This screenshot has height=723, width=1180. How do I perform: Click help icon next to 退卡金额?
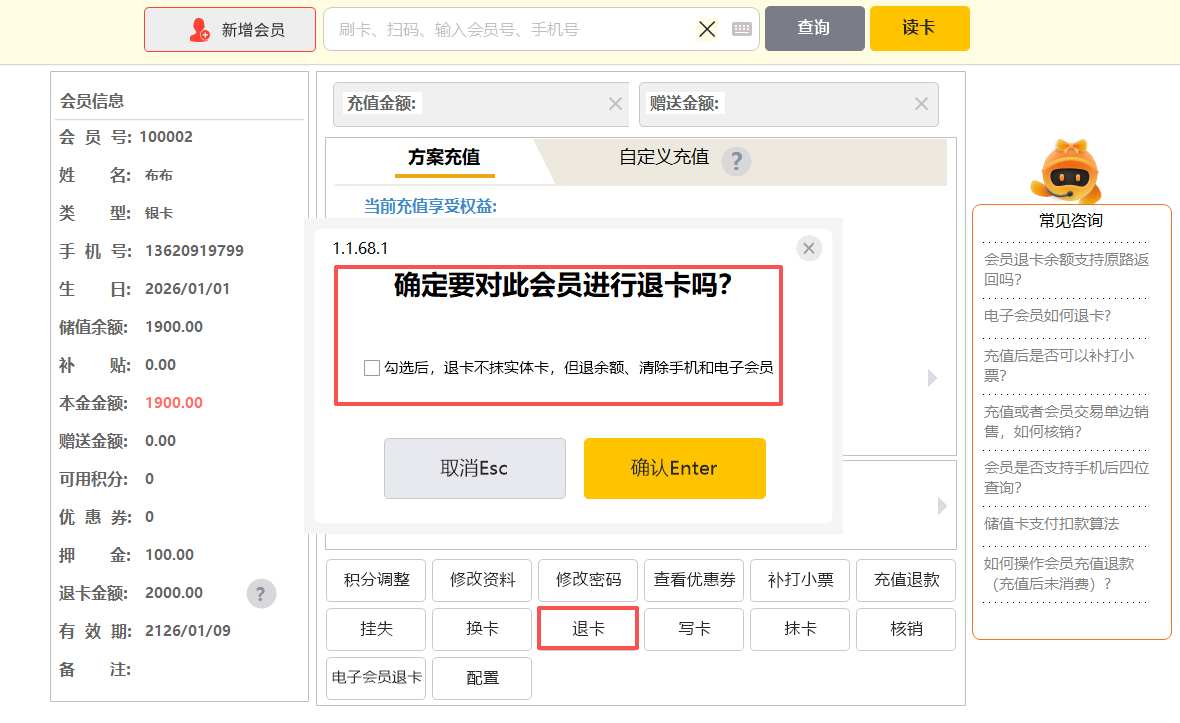point(261,593)
